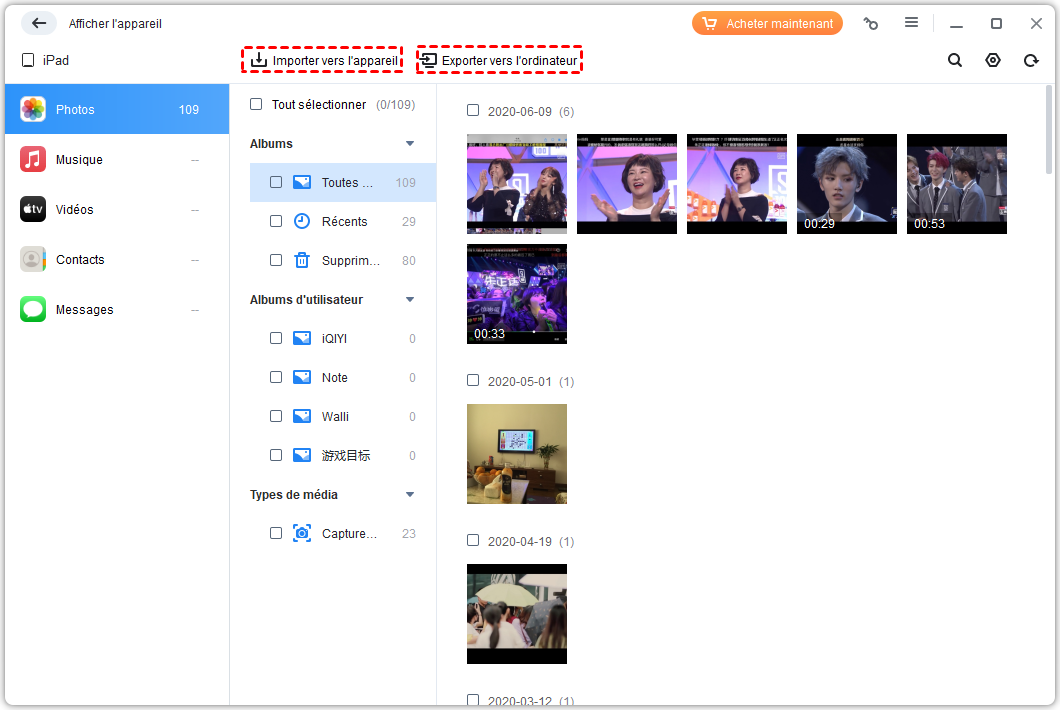Click Importer vers l'appareil button
The width and height of the screenshot is (1060, 710).
pyautogui.click(x=322, y=61)
